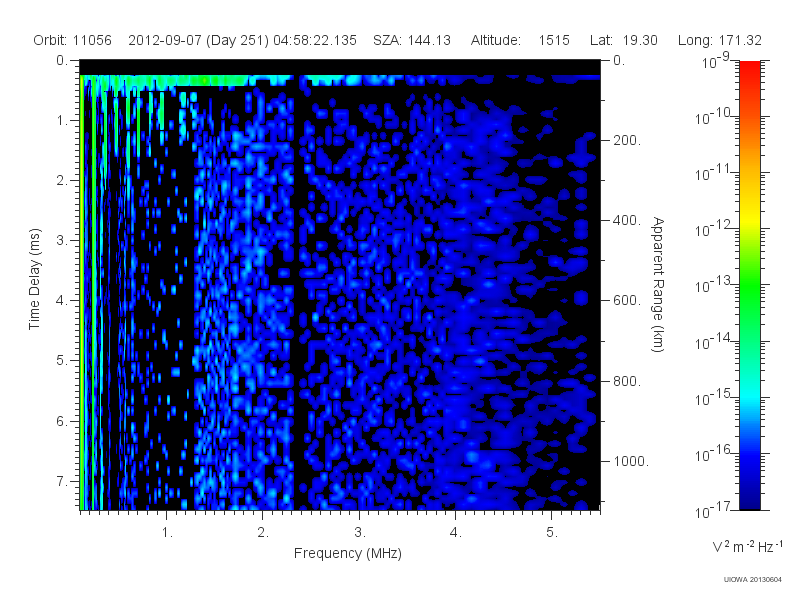Click the 3. tick on the frequency axis

point(360,533)
